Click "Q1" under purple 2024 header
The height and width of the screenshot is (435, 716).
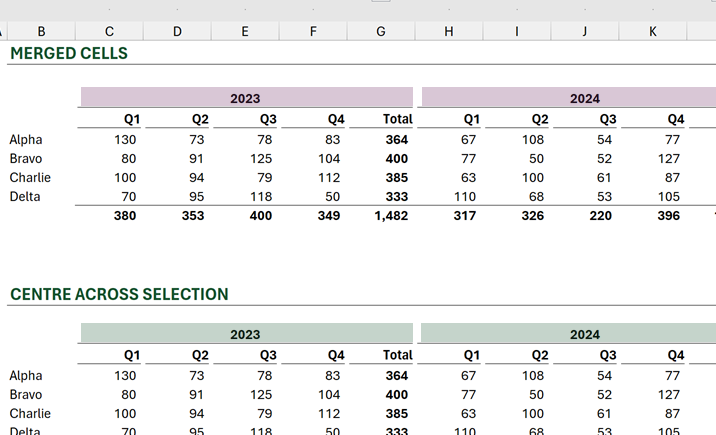(x=472, y=119)
